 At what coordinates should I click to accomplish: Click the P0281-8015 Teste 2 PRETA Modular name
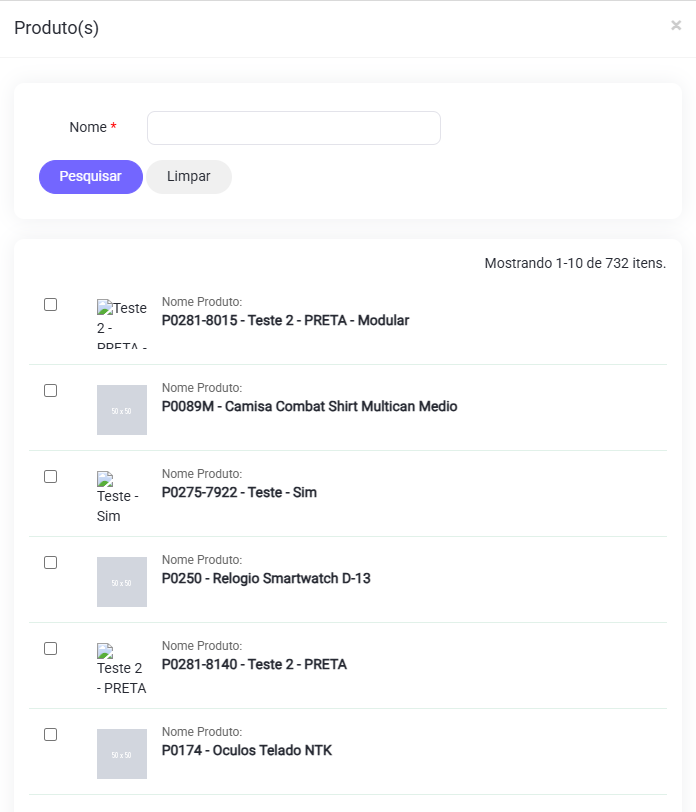tap(285, 321)
